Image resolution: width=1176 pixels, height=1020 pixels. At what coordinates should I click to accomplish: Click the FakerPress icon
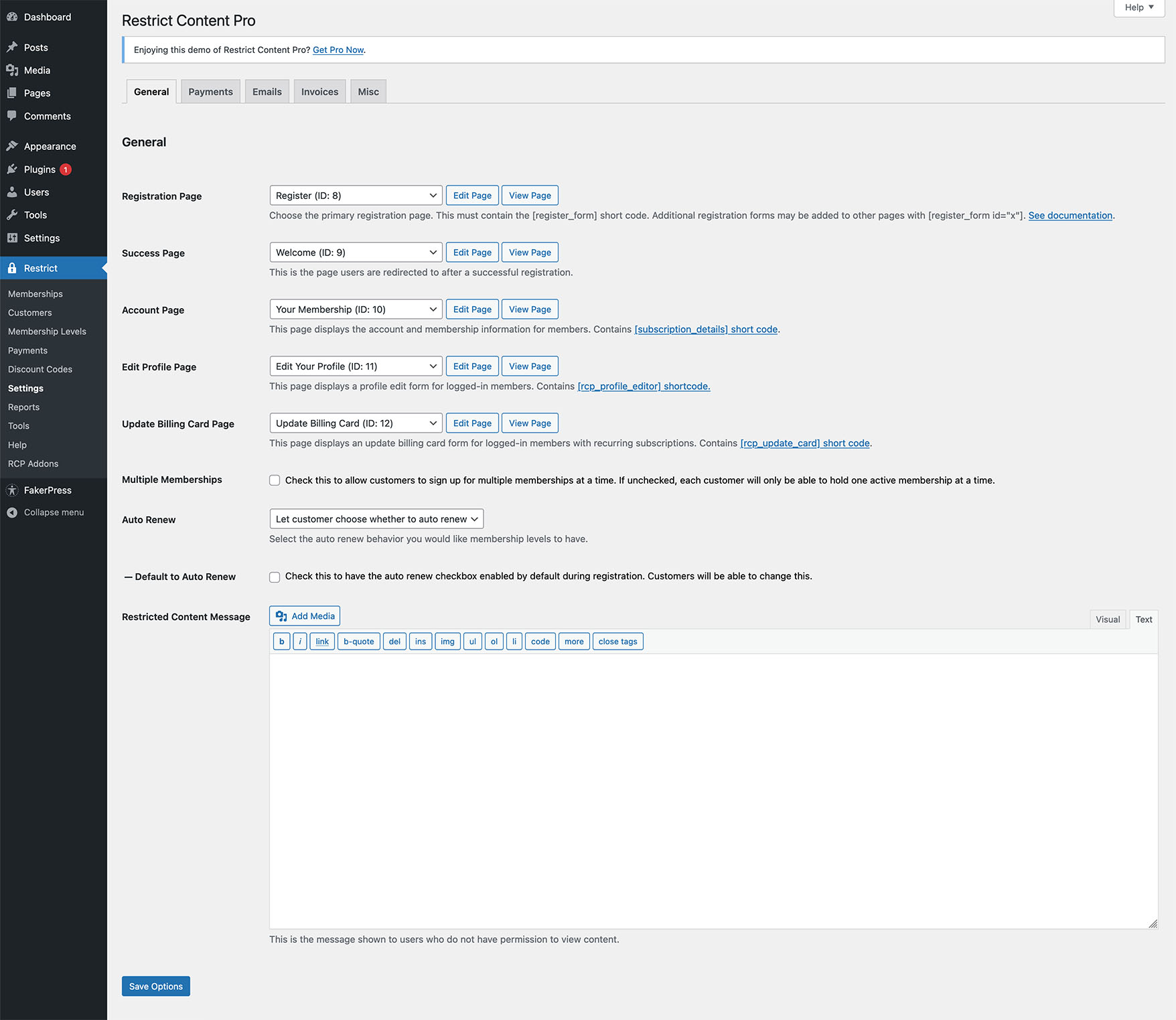click(12, 490)
